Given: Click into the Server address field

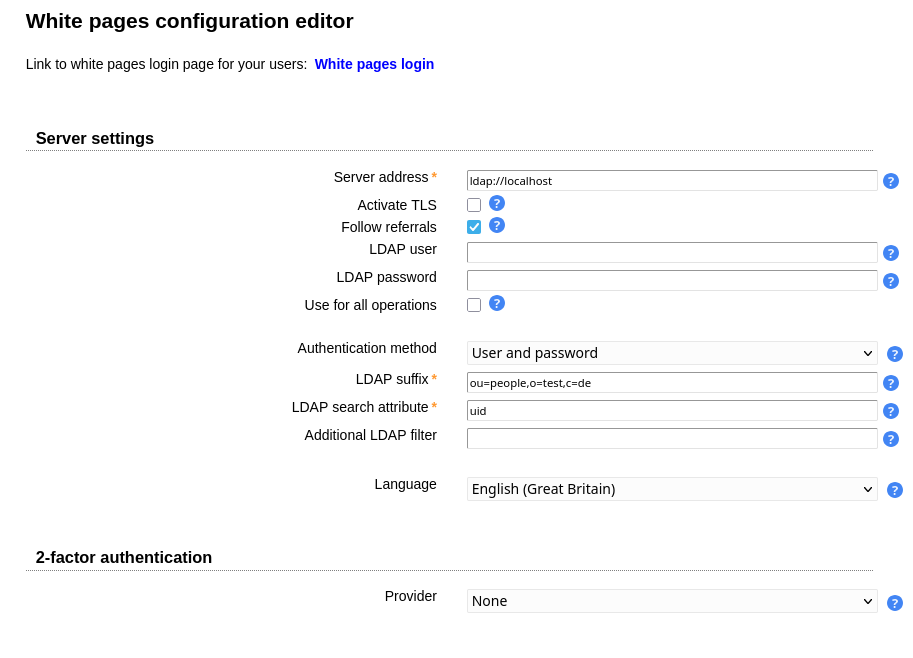Looking at the screenshot, I should [x=671, y=181].
